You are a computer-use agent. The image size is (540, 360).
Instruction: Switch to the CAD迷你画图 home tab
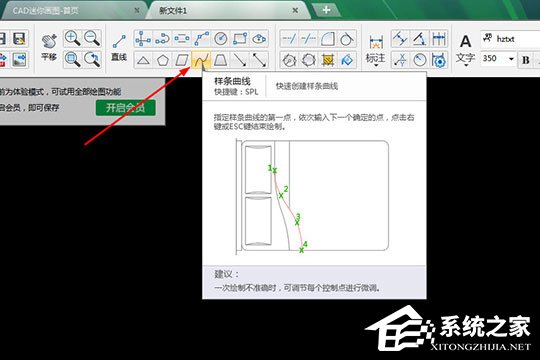point(45,11)
